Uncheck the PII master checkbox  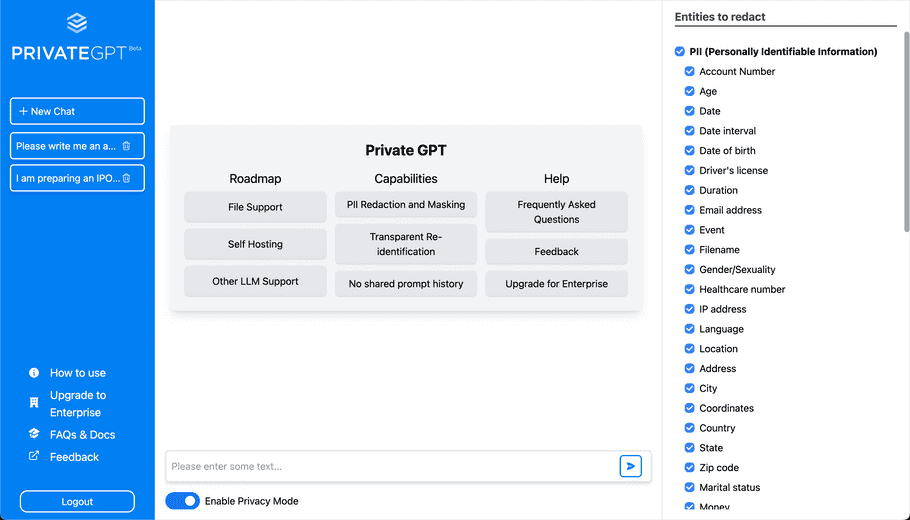point(680,51)
